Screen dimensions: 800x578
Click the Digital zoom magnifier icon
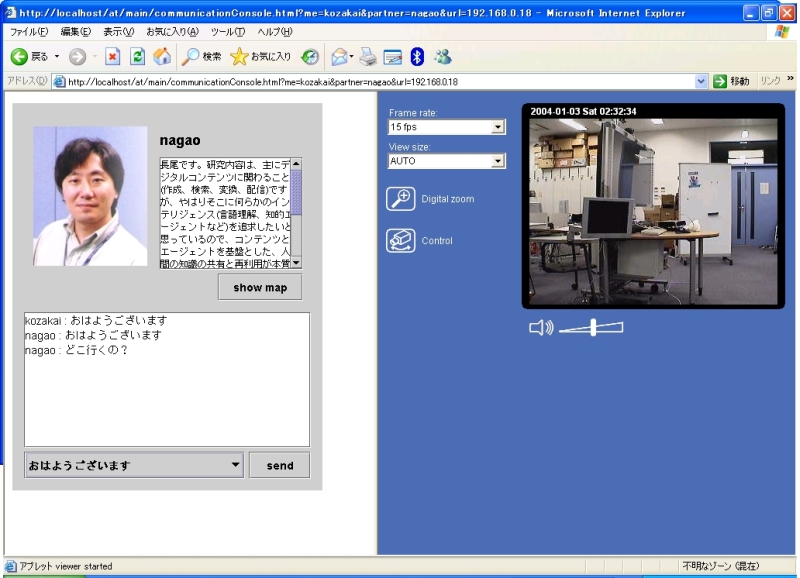click(401, 199)
